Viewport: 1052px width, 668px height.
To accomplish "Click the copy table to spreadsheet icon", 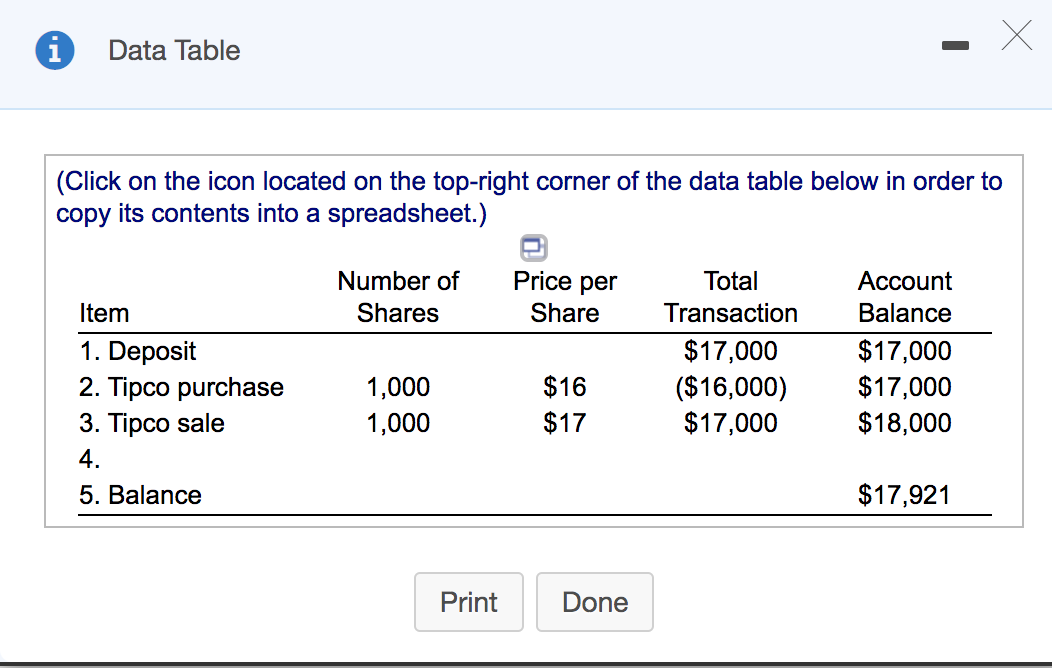I will [x=535, y=246].
